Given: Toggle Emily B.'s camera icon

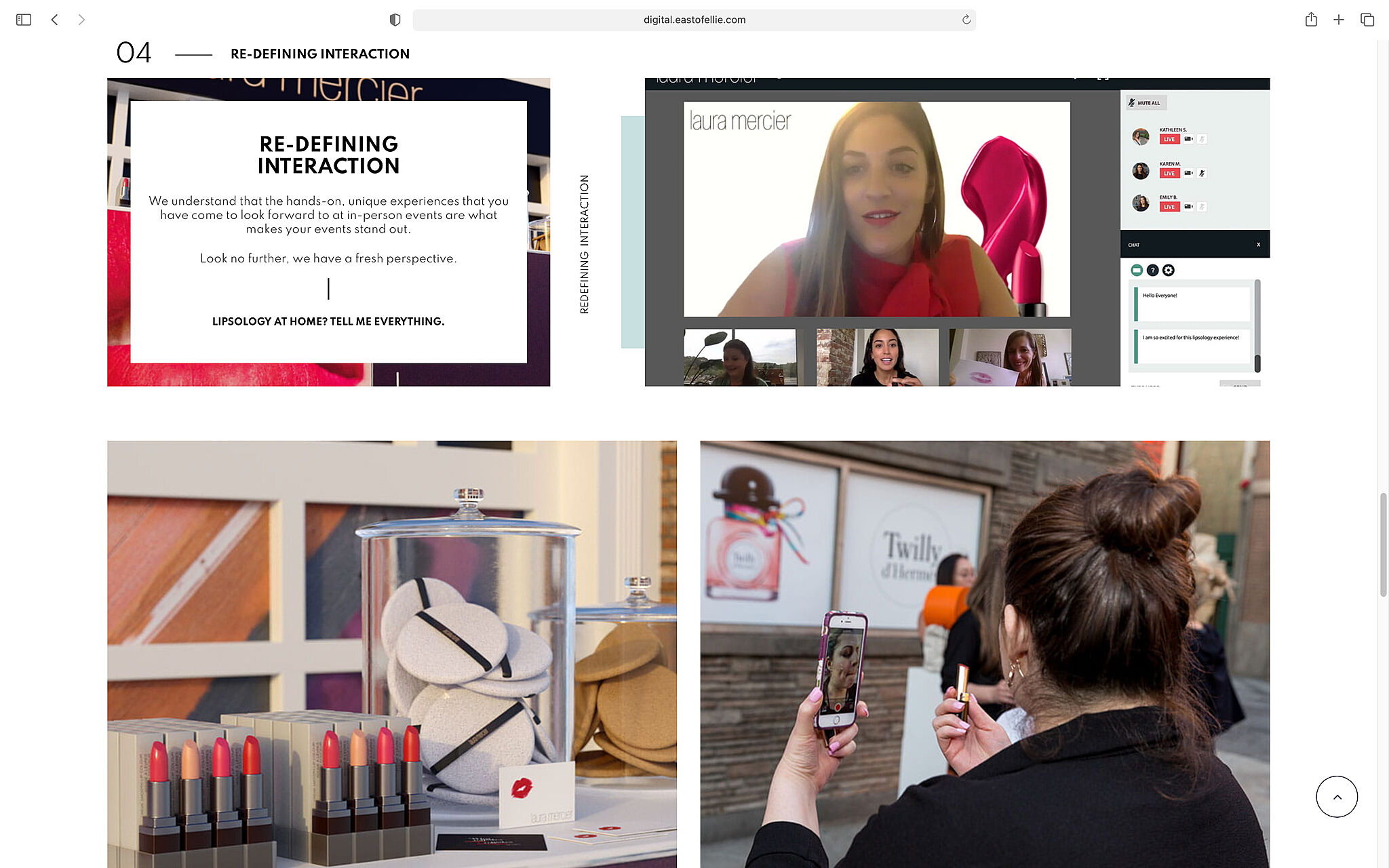Looking at the screenshot, I should pos(1188,207).
